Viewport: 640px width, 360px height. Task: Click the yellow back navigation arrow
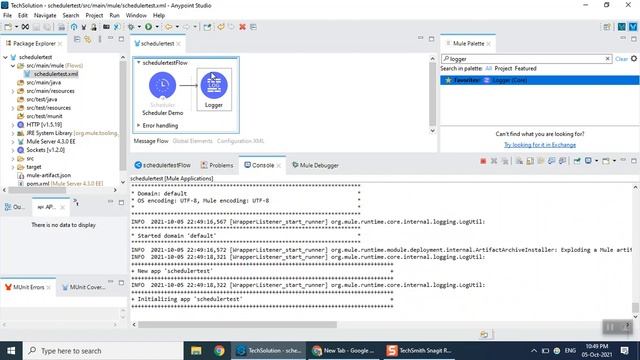coord(168,27)
